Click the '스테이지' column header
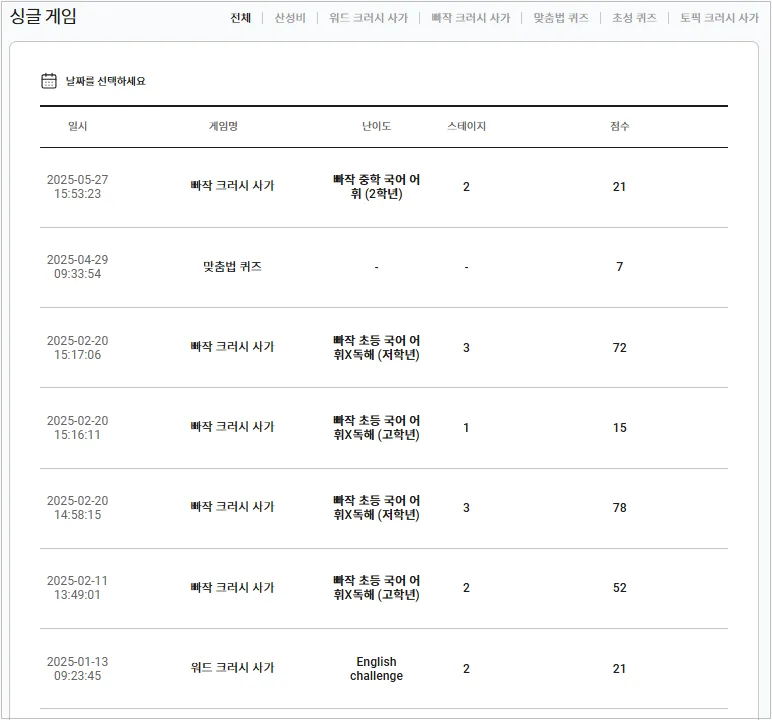Image resolution: width=772 pixels, height=720 pixels. point(466,127)
